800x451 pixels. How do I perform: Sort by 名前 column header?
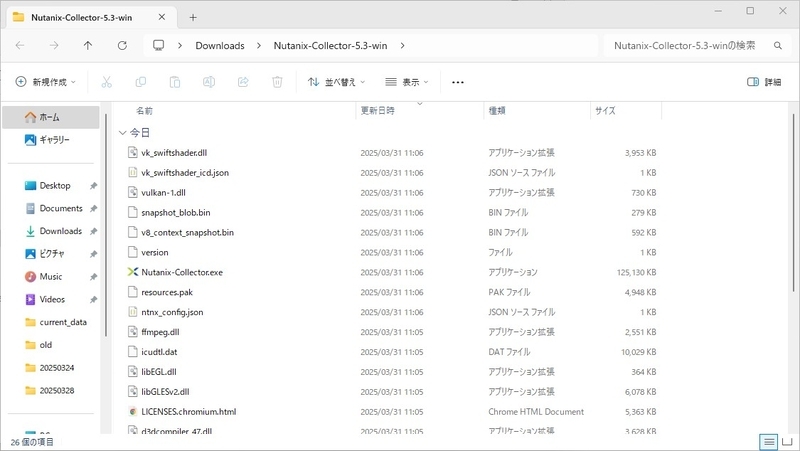(144, 110)
